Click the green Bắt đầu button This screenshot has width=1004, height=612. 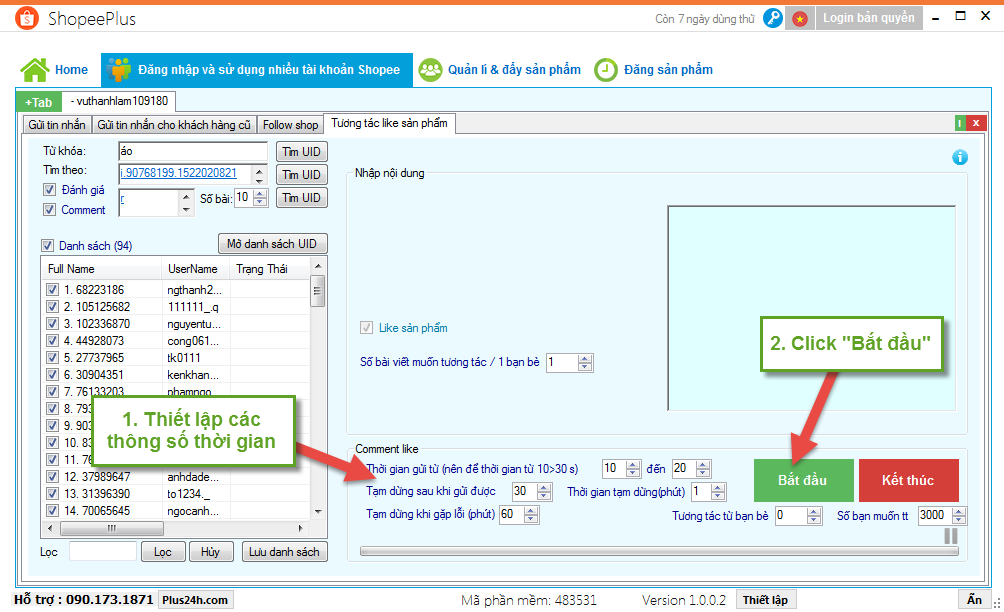tap(803, 480)
